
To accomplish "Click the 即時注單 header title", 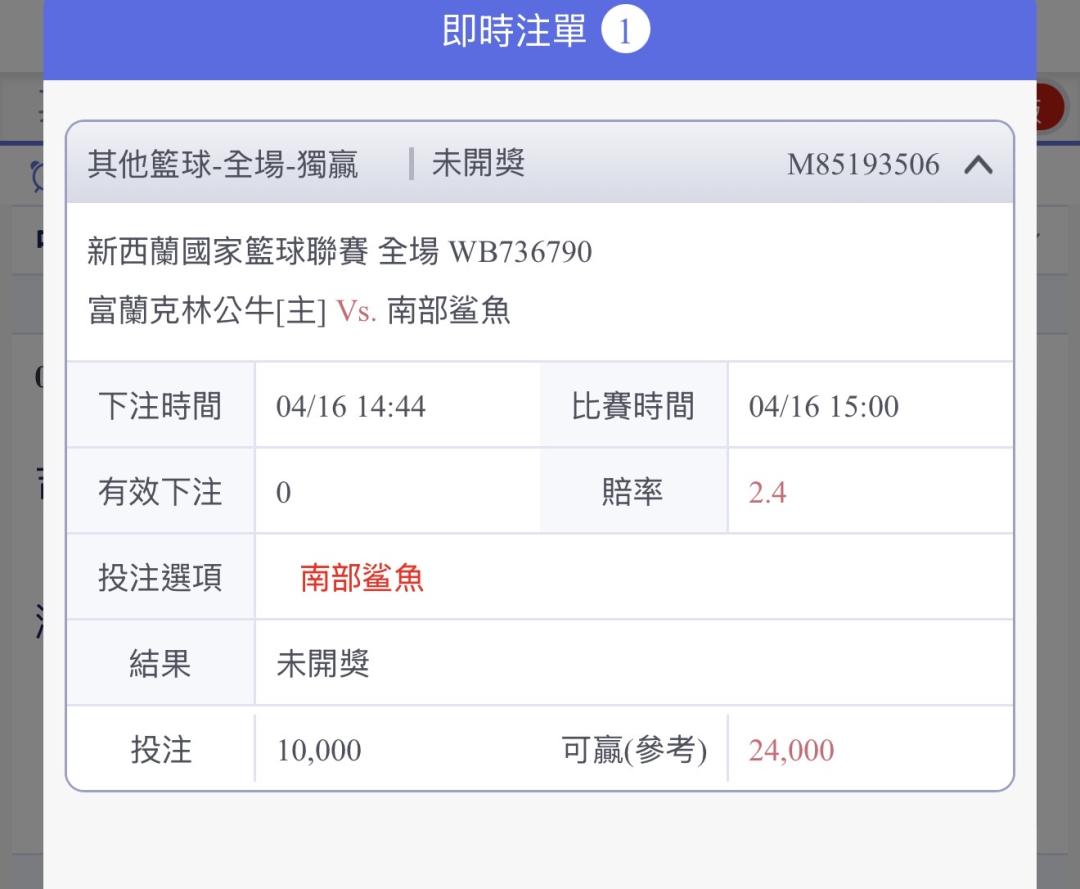I will point(514,32).
